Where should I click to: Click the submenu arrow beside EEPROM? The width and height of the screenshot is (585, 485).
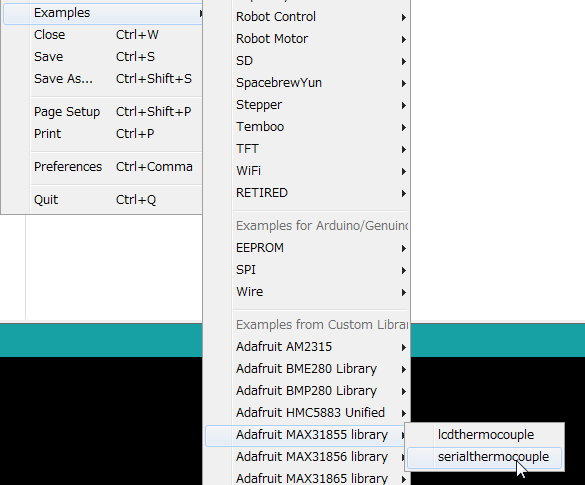pyautogui.click(x=404, y=248)
